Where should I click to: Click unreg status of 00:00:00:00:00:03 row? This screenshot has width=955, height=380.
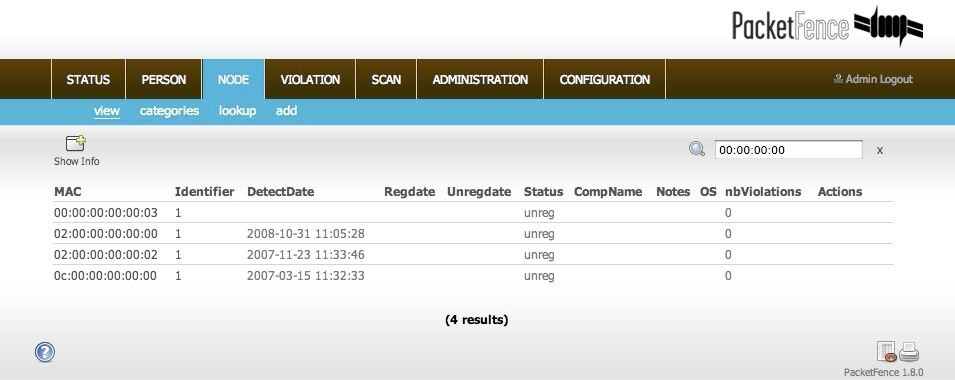tap(539, 214)
